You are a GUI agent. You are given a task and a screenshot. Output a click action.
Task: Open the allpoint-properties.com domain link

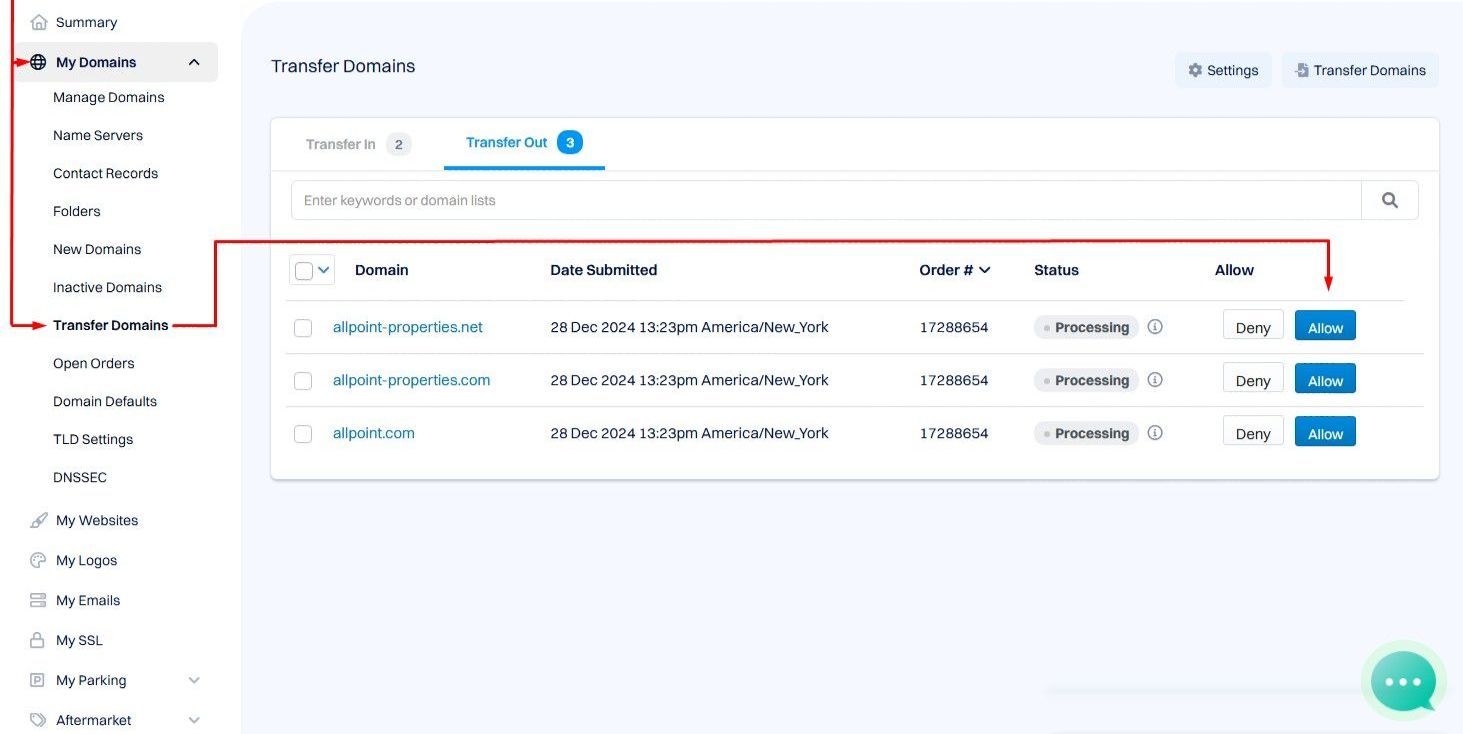point(412,380)
